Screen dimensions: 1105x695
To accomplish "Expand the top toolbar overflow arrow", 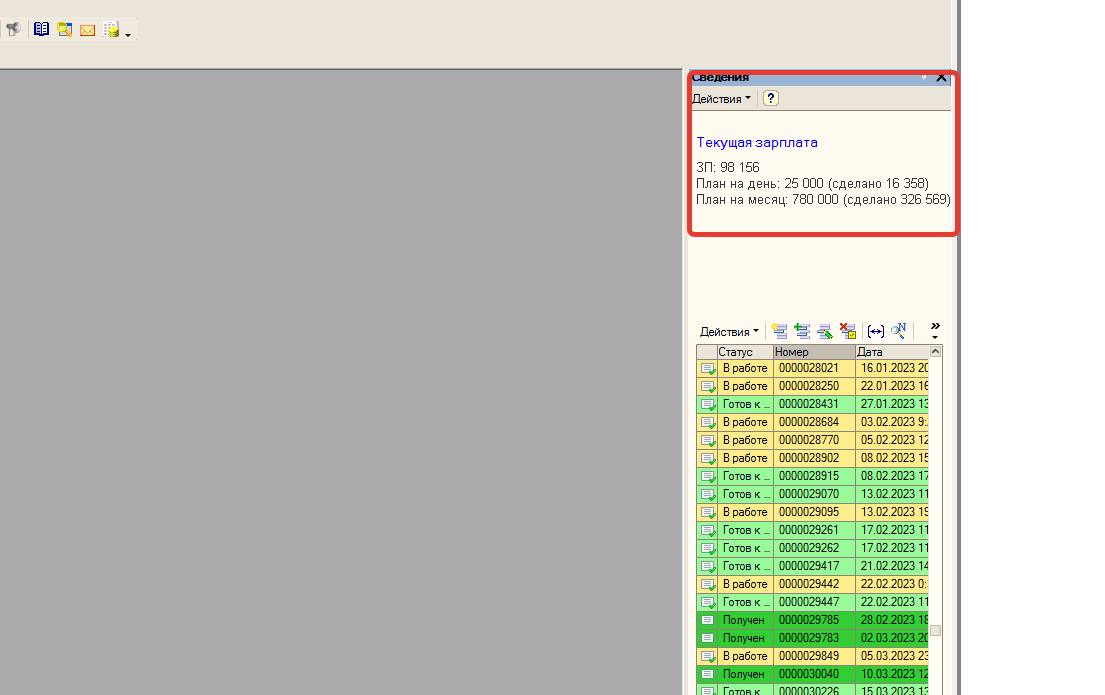I will 128,35.
